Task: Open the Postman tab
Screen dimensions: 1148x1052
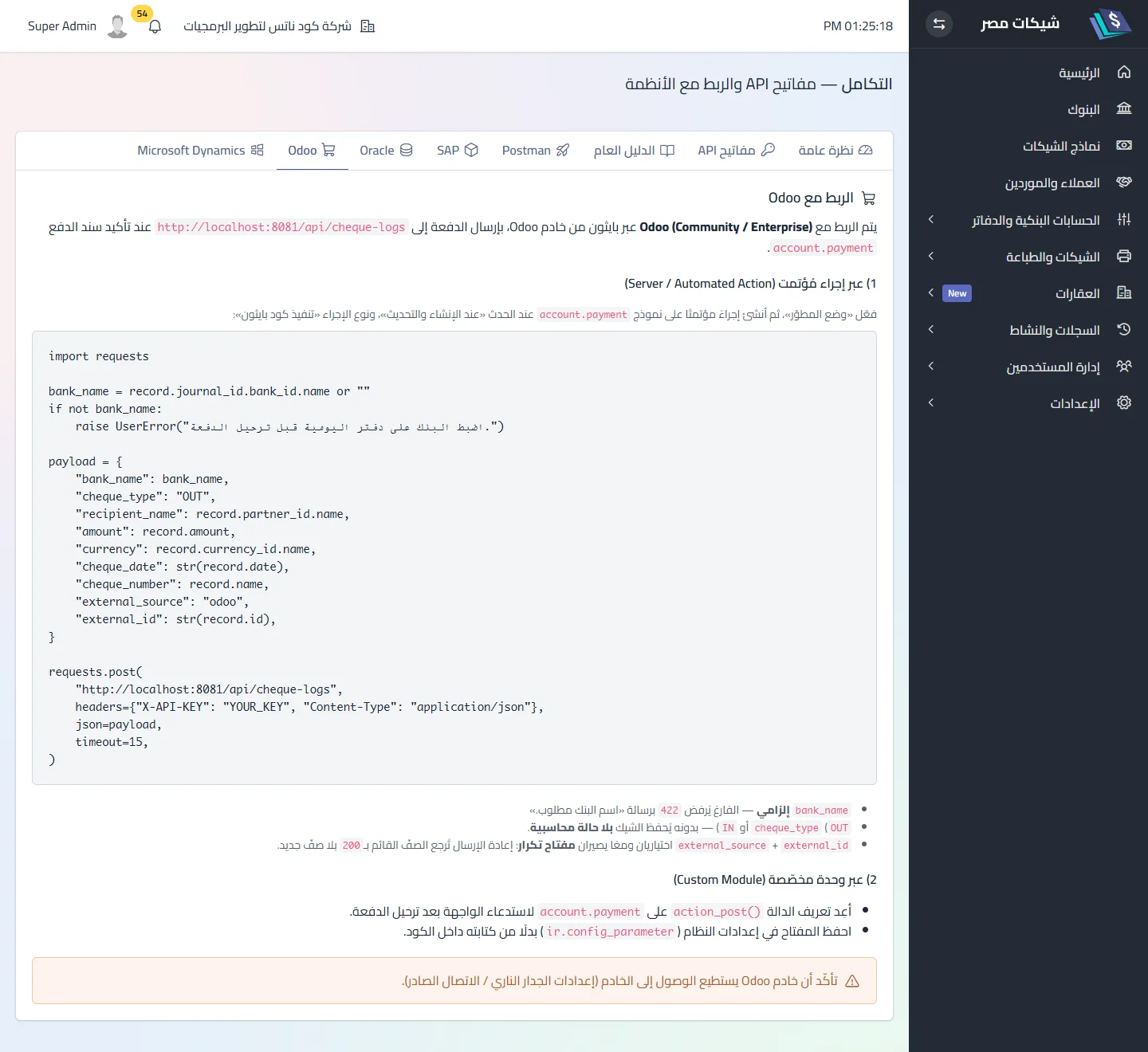Action: click(536, 150)
